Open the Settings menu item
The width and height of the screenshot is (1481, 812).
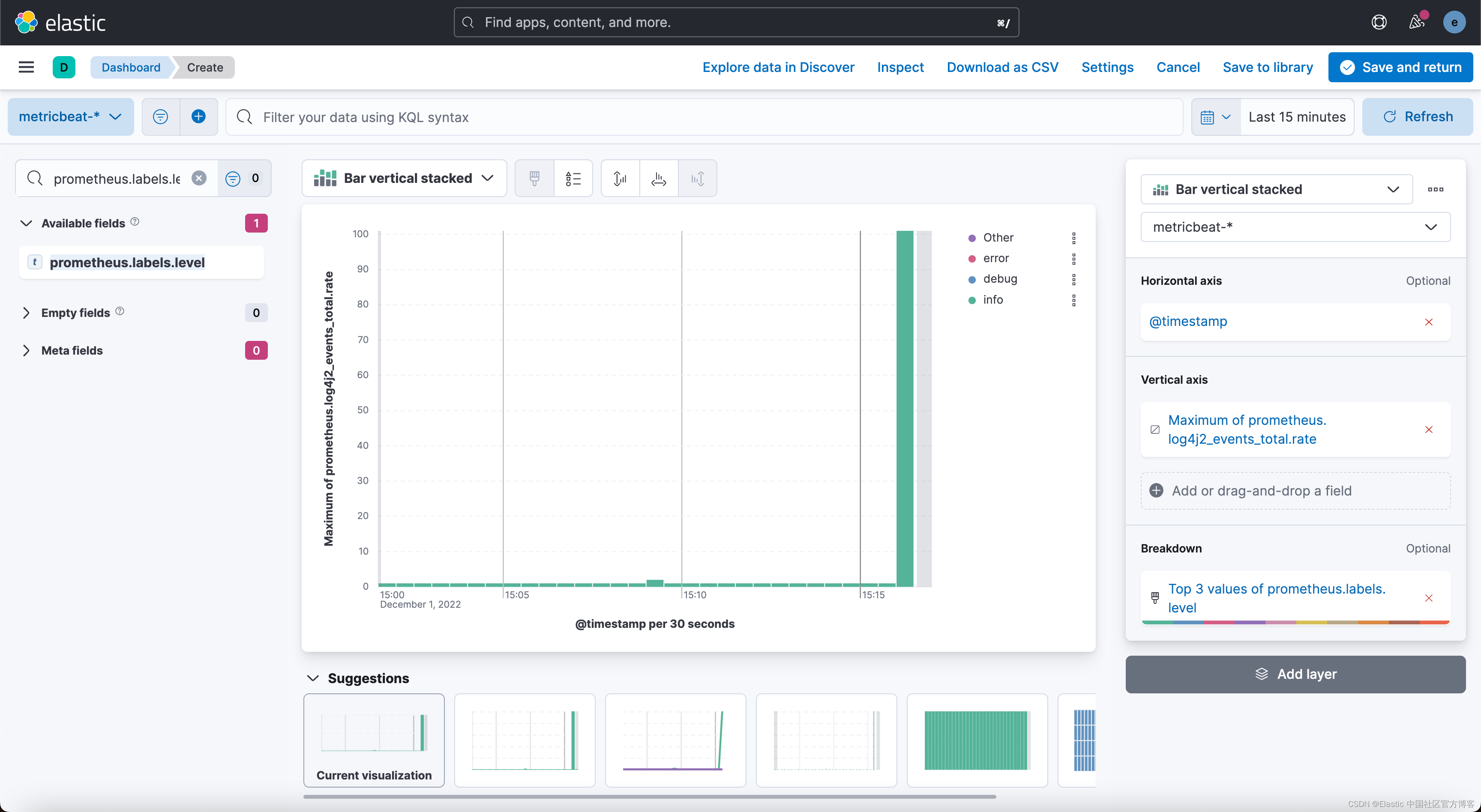1107,67
